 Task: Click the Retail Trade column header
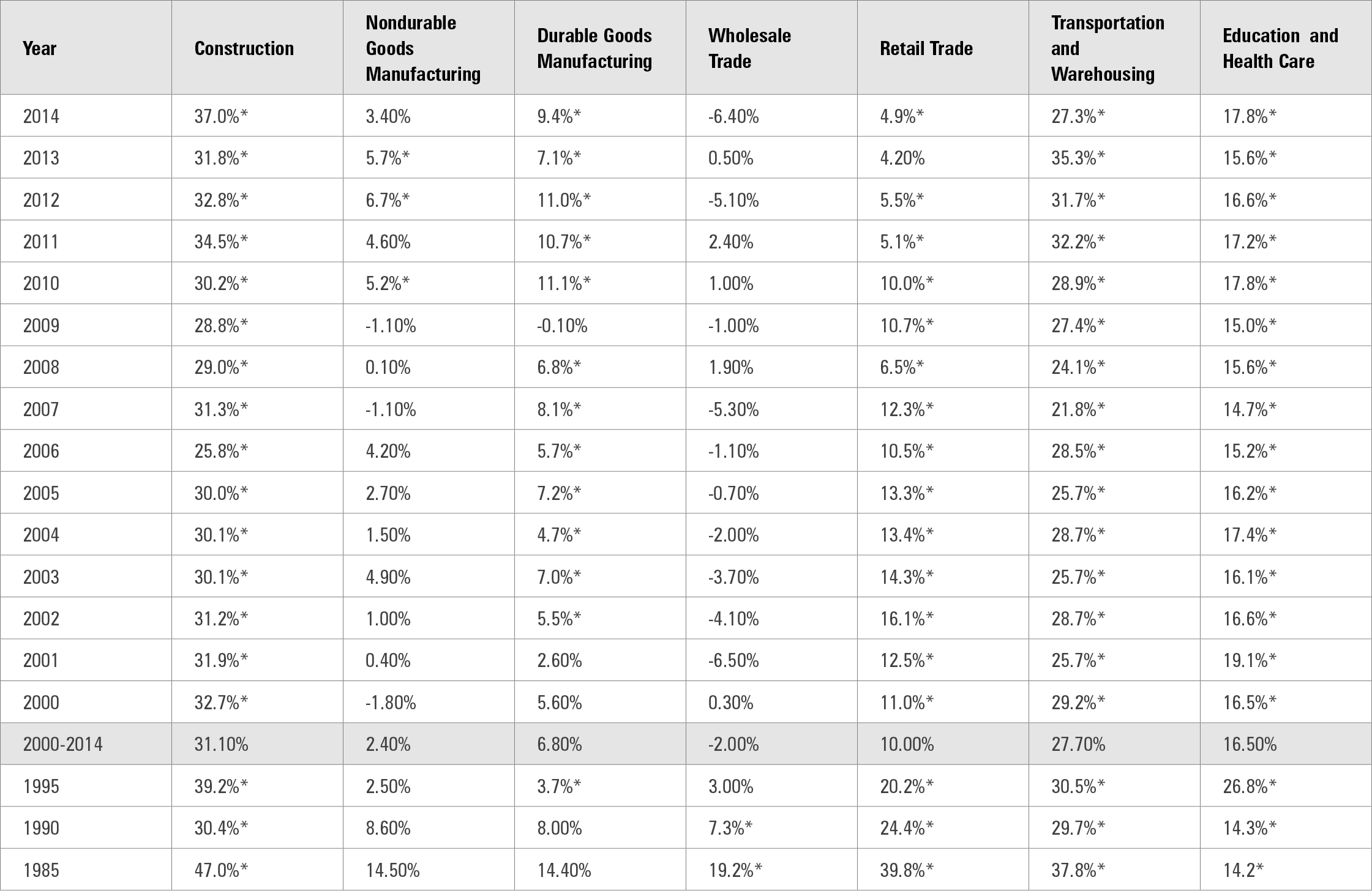pos(926,48)
